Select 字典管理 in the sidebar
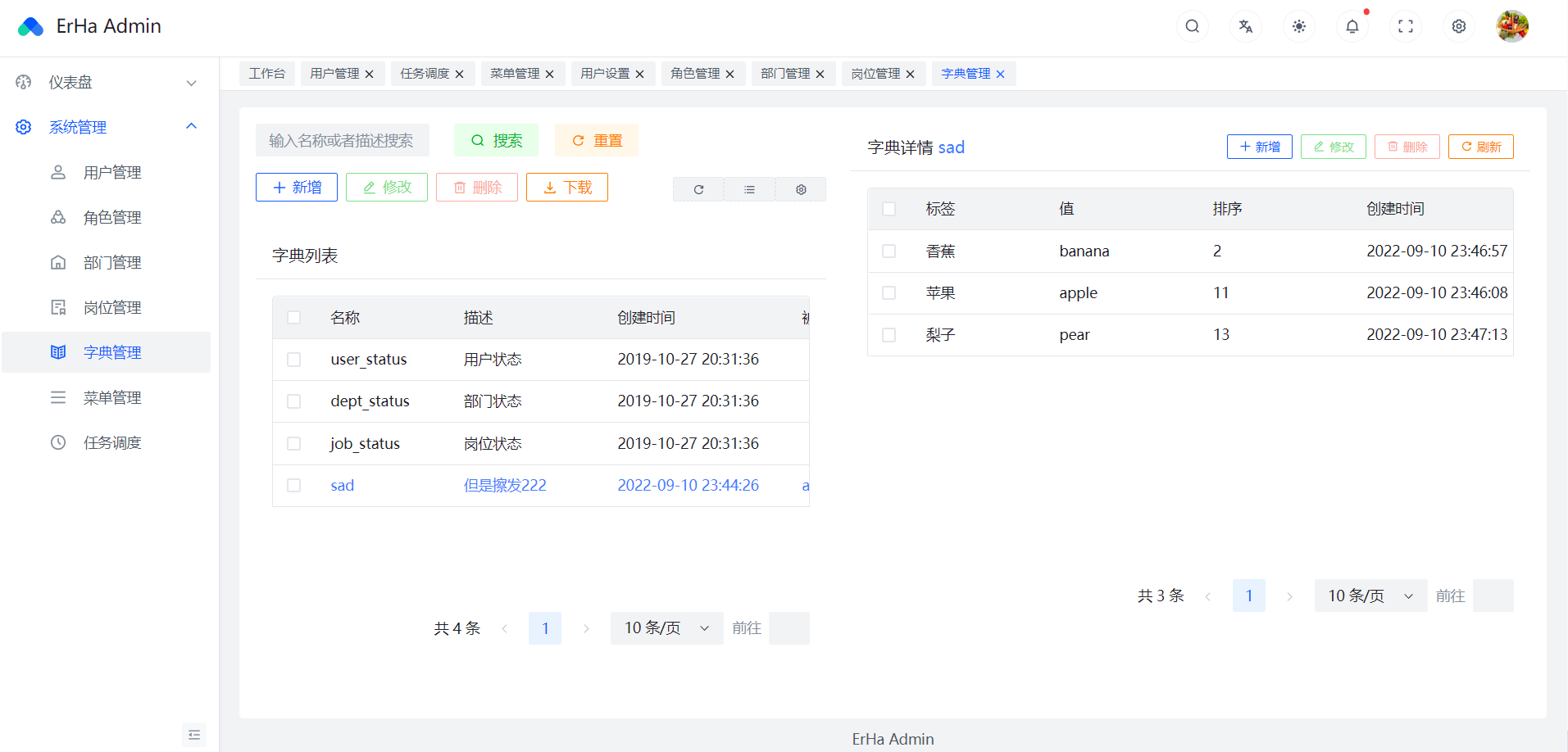 pos(107,352)
